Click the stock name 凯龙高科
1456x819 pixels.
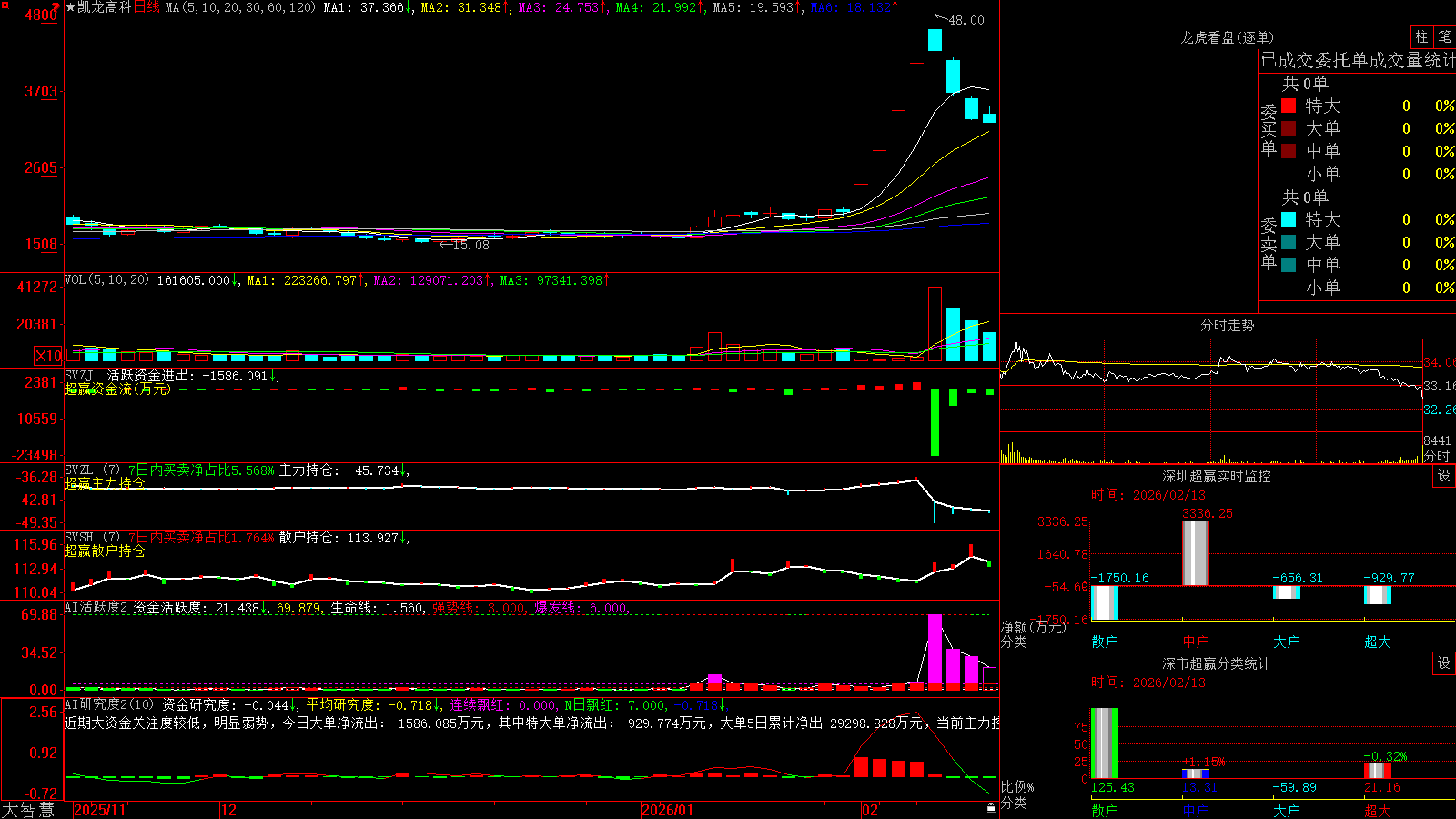[104, 7]
